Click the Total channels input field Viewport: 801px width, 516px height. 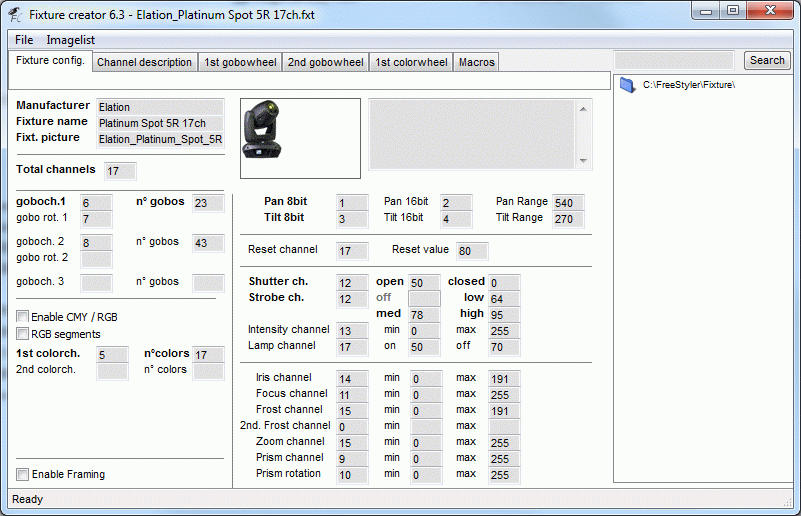(120, 171)
